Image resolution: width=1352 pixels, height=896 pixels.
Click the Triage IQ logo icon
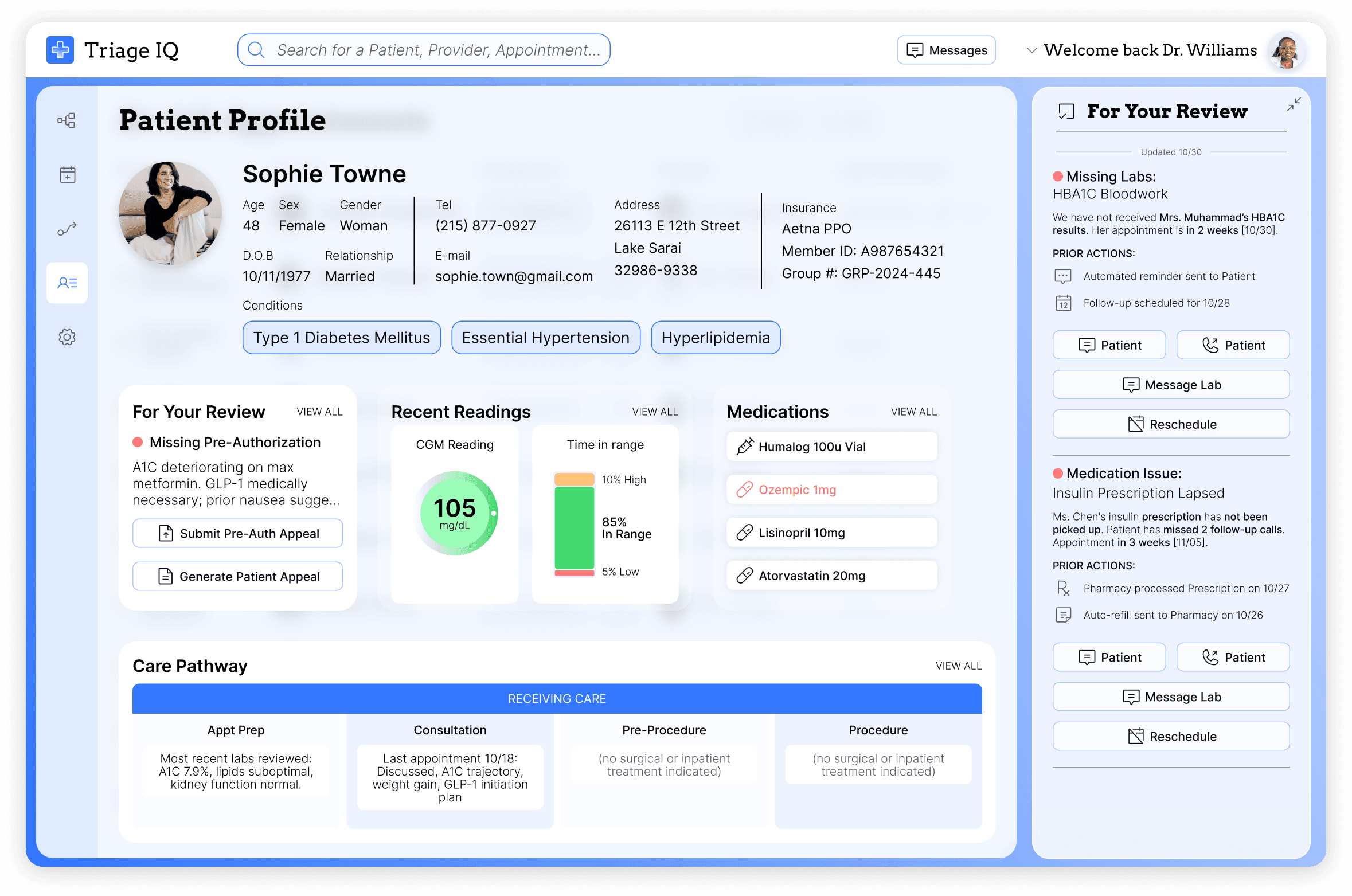[x=60, y=50]
